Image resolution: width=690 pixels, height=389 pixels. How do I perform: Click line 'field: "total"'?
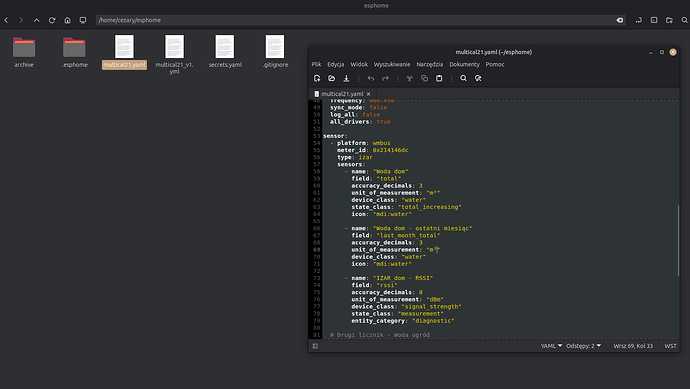click(x=376, y=179)
